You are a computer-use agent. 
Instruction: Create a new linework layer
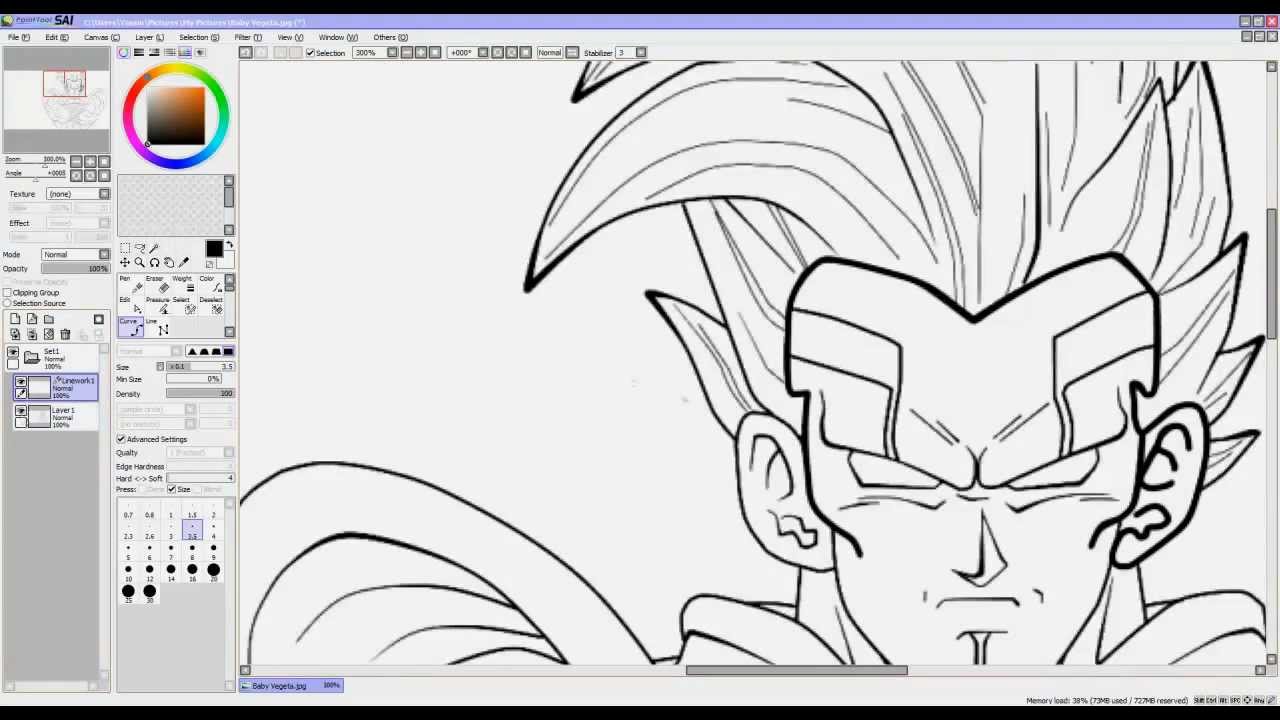(32, 319)
